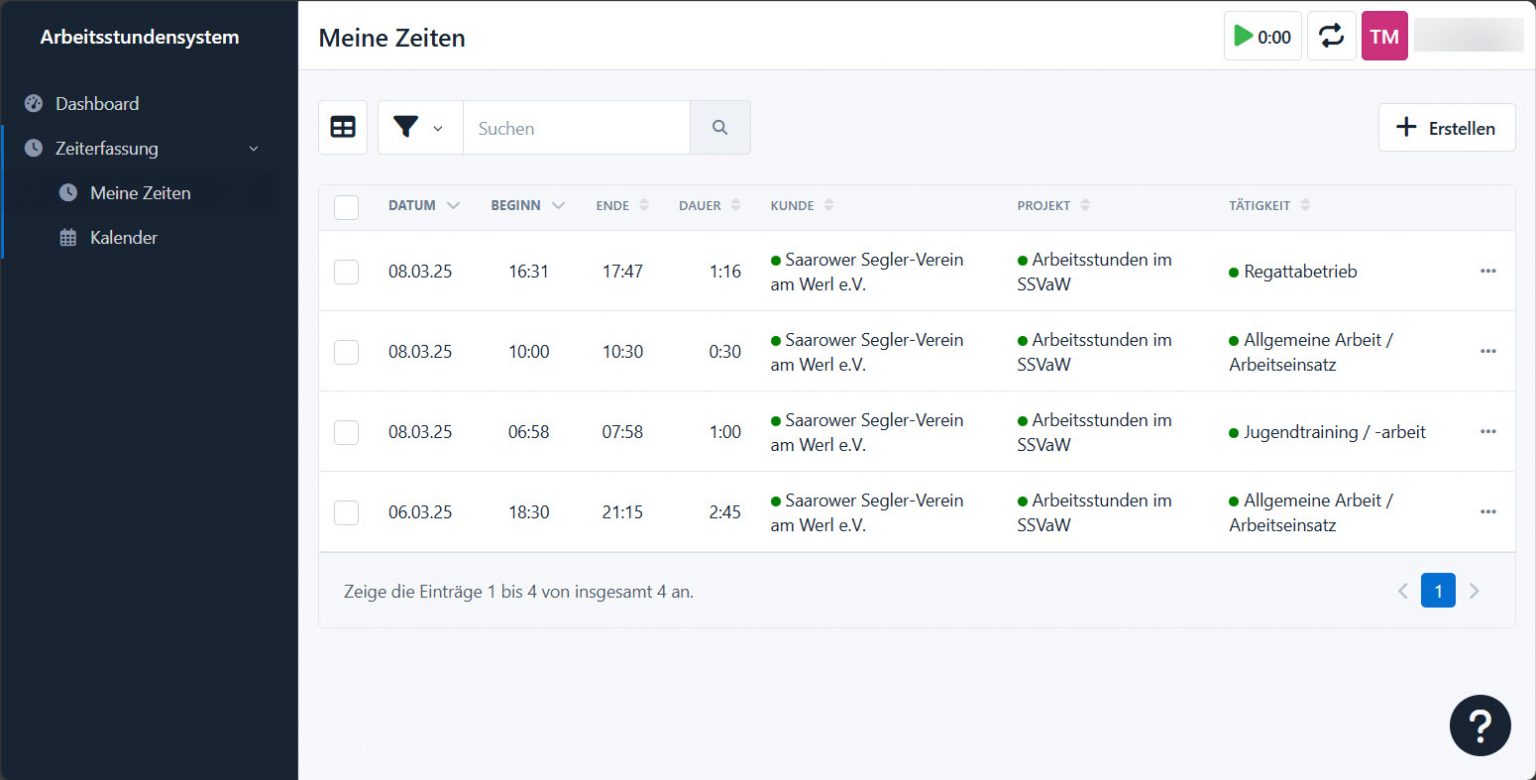Click the magnifying glass search button

coord(720,127)
